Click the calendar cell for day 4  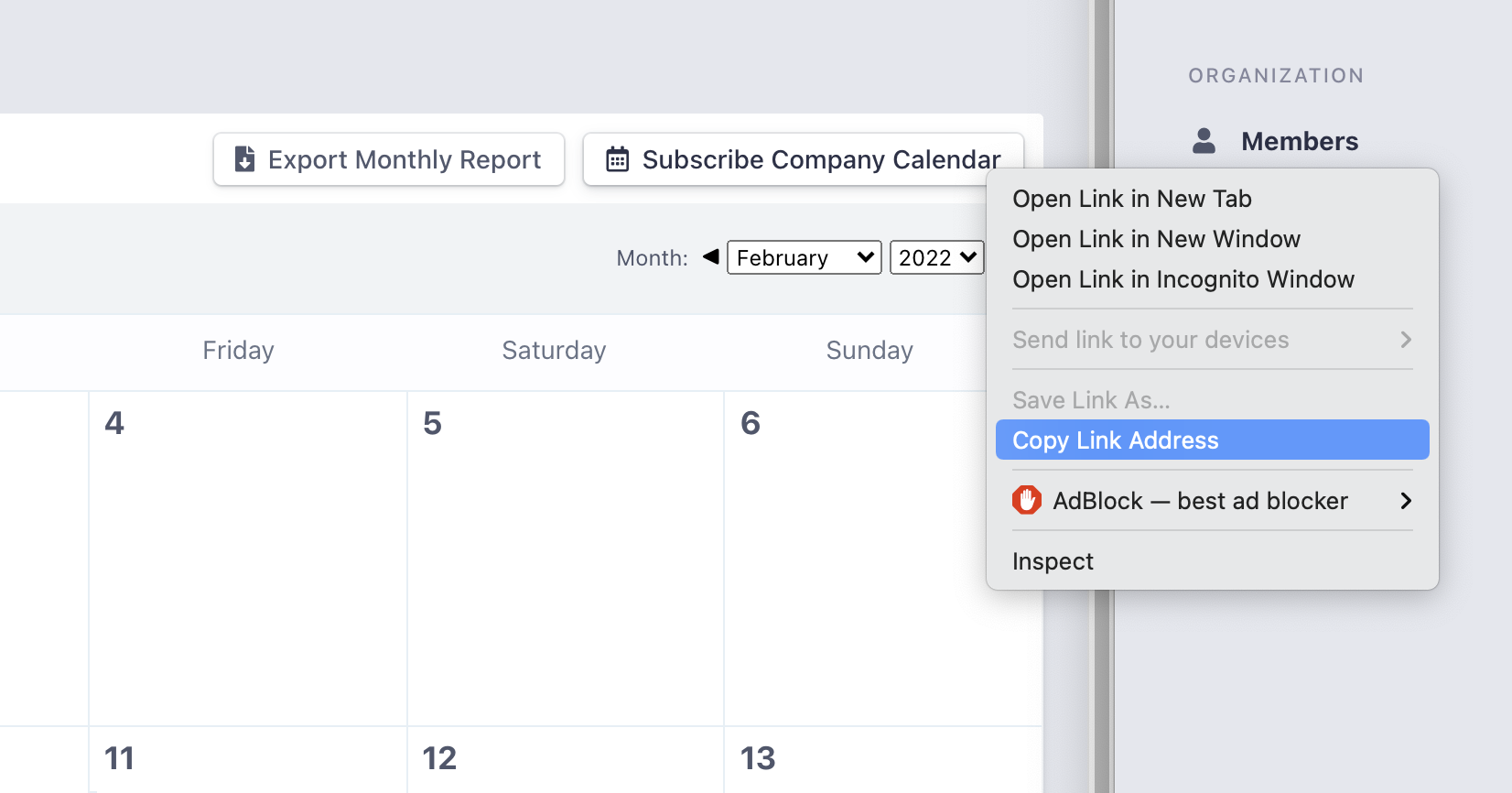[x=247, y=559]
